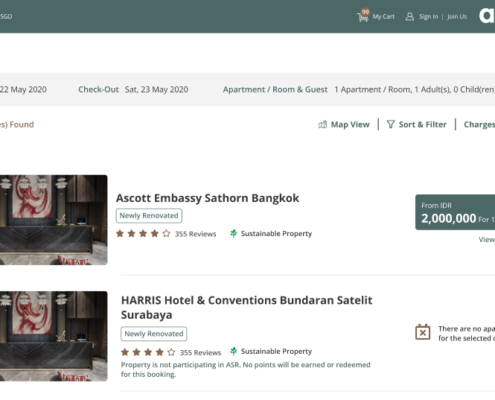Open the SGD currency selector
Image resolution: width=495 pixels, height=400 pixels.
[6, 16]
